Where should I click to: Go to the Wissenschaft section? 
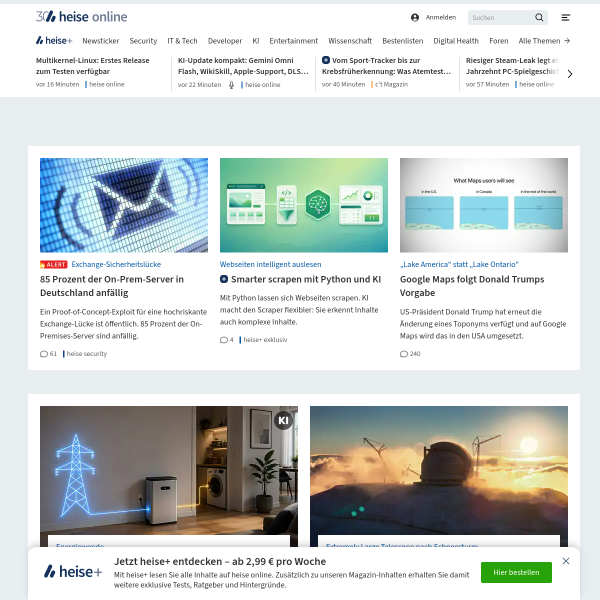tap(350, 41)
